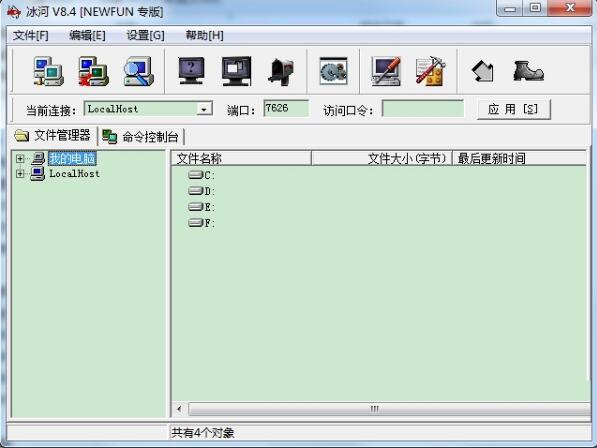Open the screen control monitor icon

click(x=236, y=71)
